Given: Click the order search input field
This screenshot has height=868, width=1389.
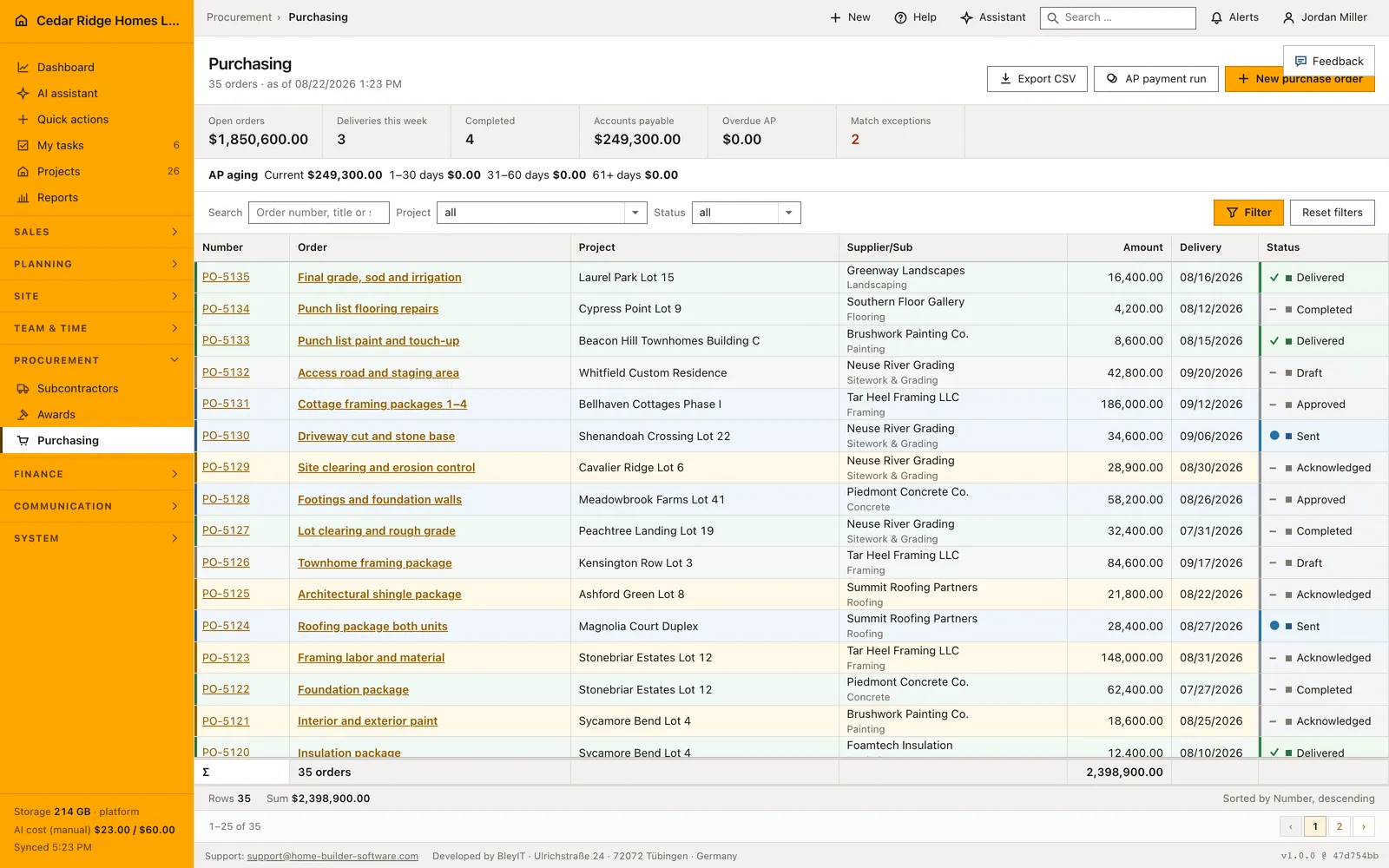Looking at the screenshot, I should pyautogui.click(x=318, y=213).
